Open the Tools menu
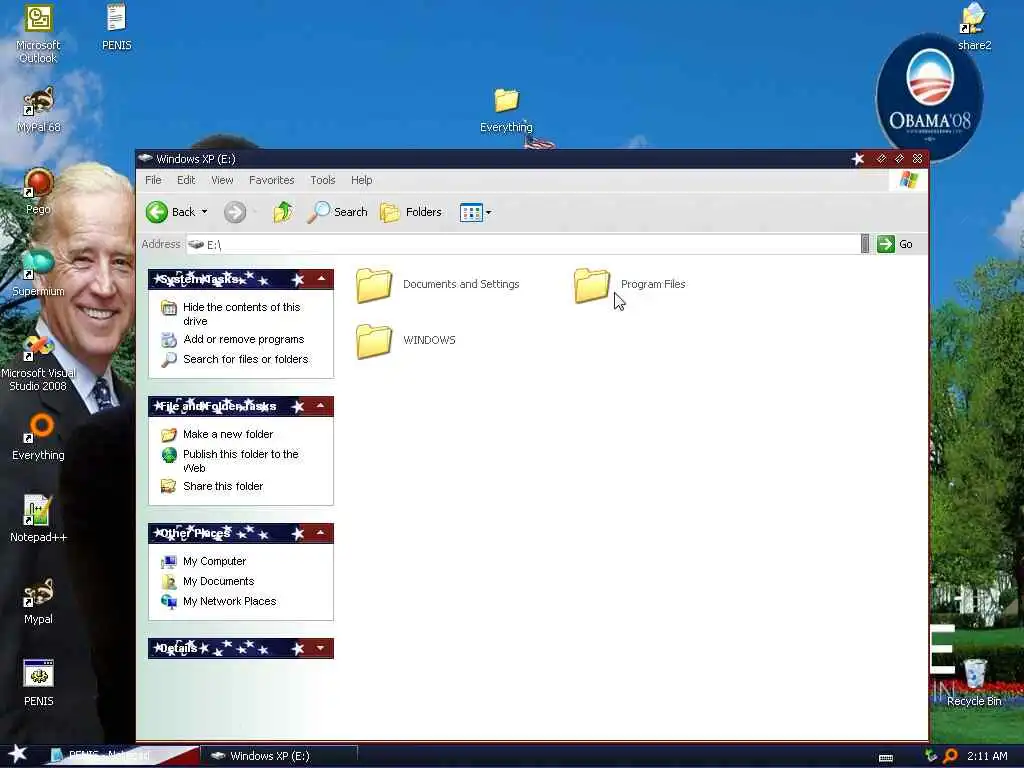 pos(323,180)
